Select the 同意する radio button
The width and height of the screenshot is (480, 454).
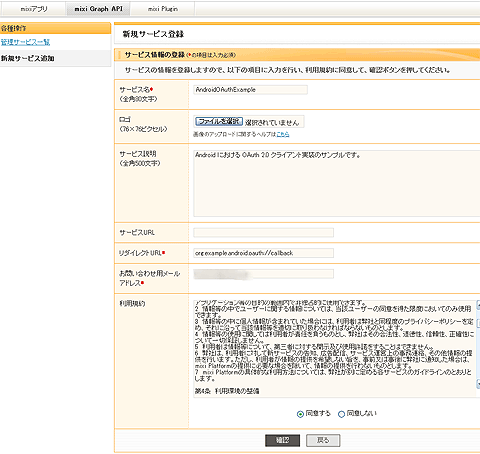click(x=300, y=414)
